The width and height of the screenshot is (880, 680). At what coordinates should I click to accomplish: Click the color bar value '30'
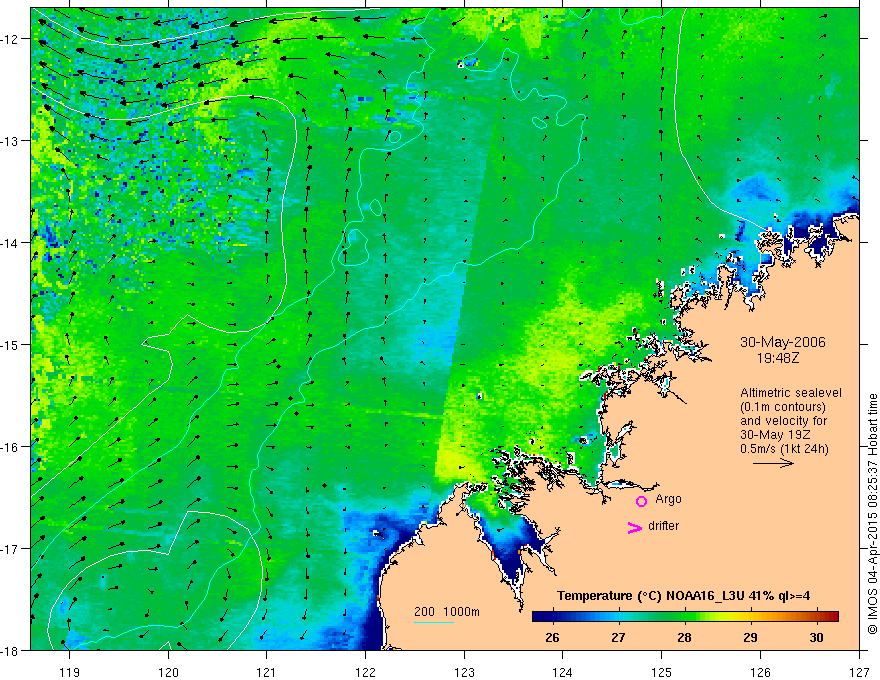pos(817,637)
